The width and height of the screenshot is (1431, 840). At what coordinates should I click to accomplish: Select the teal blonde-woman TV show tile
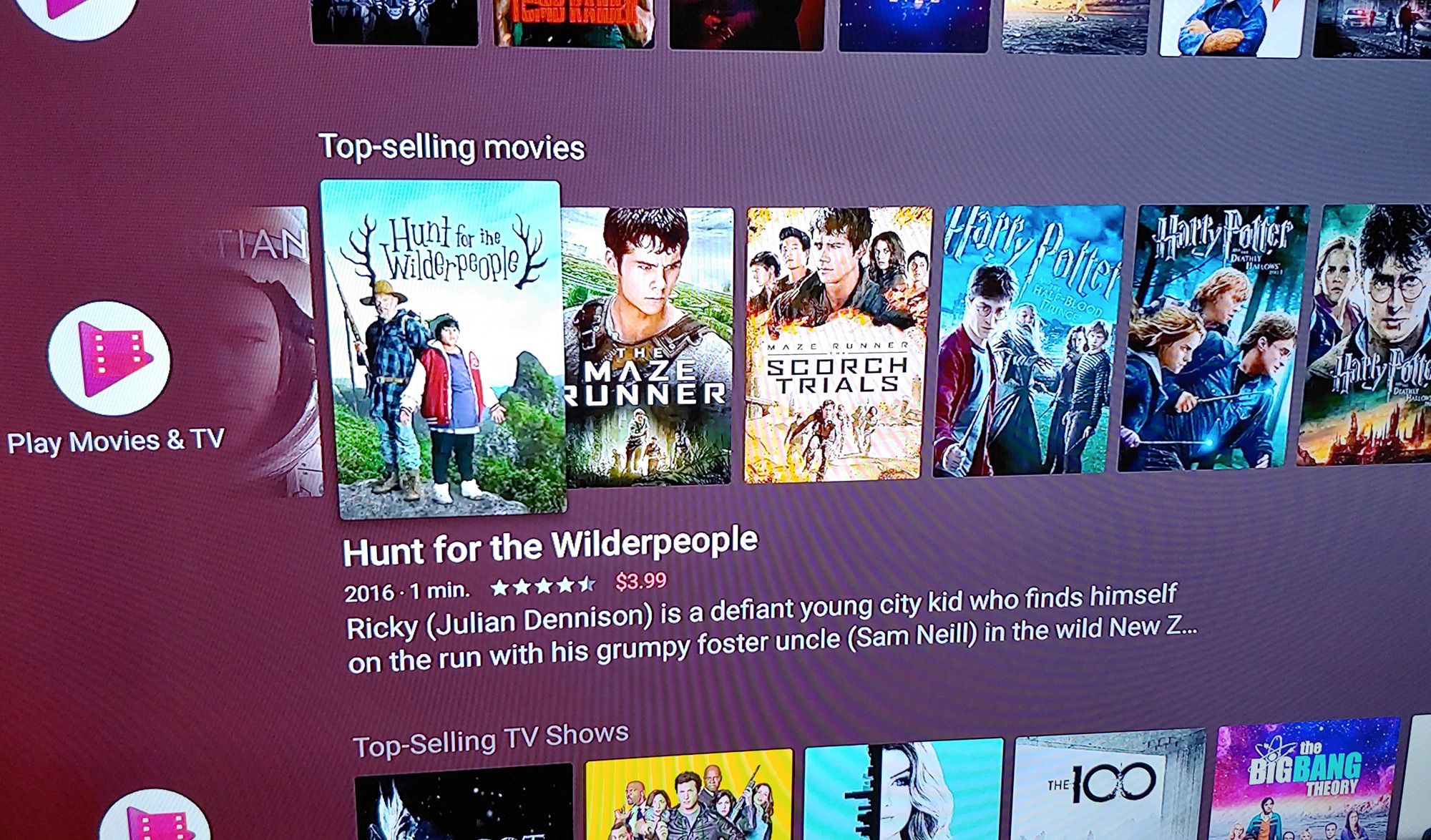pos(904,790)
